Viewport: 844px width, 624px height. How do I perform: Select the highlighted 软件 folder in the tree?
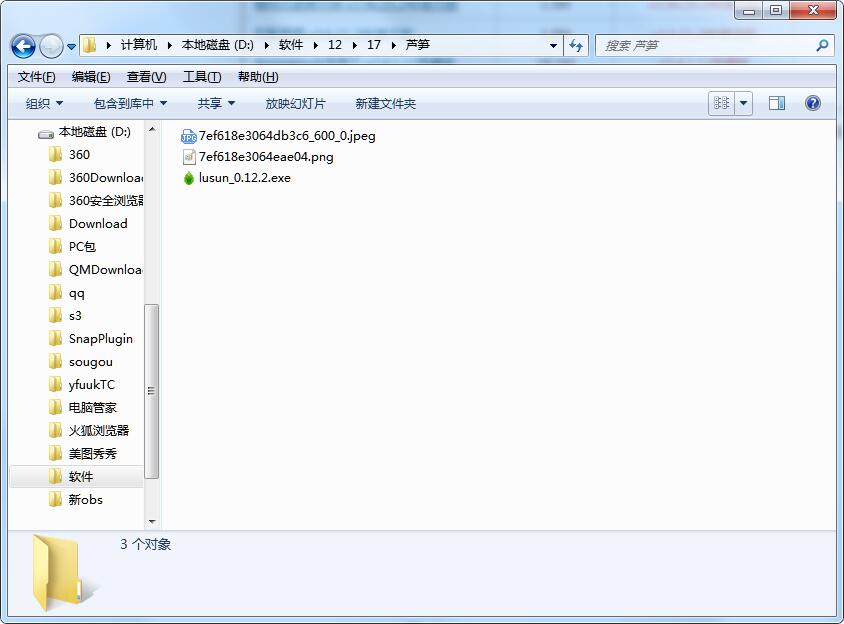coord(76,476)
